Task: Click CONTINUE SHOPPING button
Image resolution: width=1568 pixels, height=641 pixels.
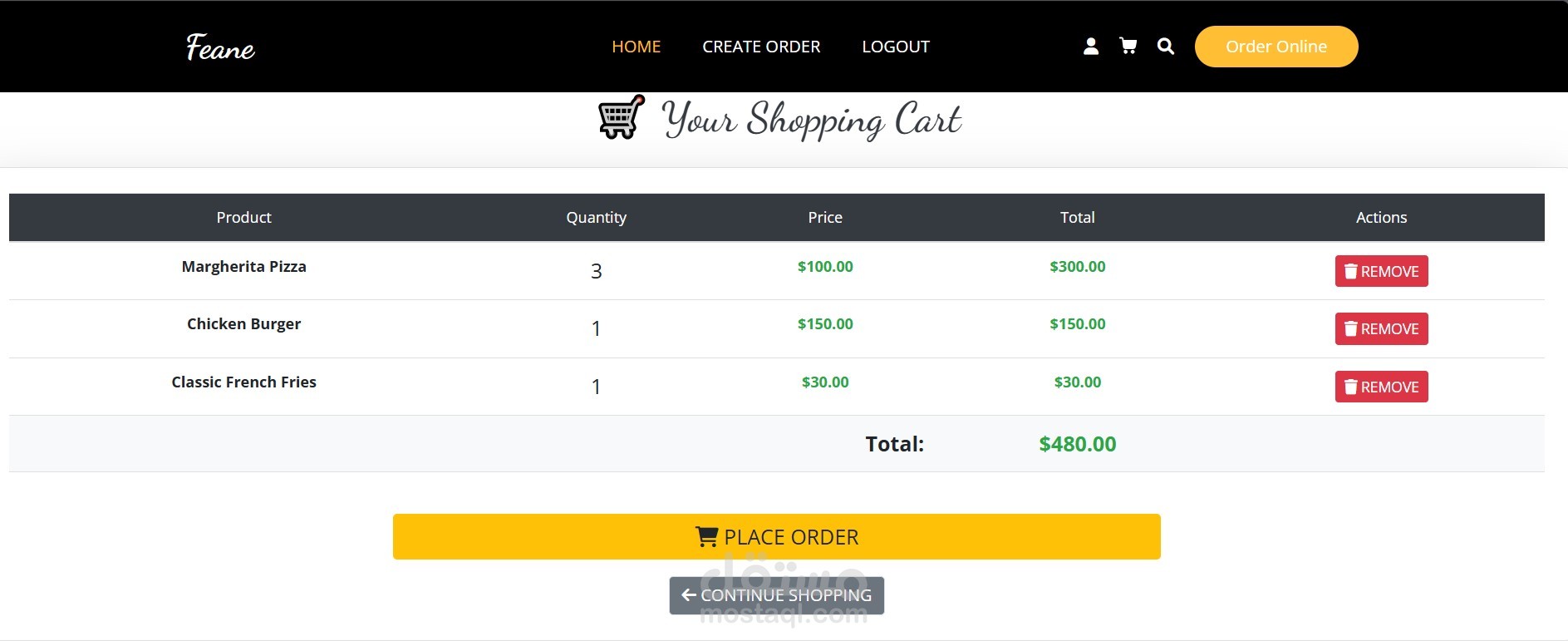Action: (776, 595)
